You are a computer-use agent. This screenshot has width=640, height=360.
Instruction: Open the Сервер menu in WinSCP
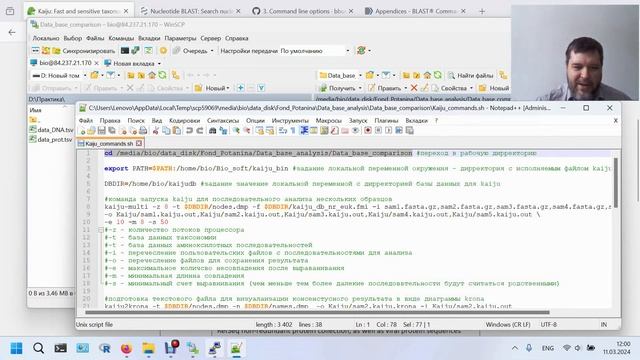tap(211, 38)
